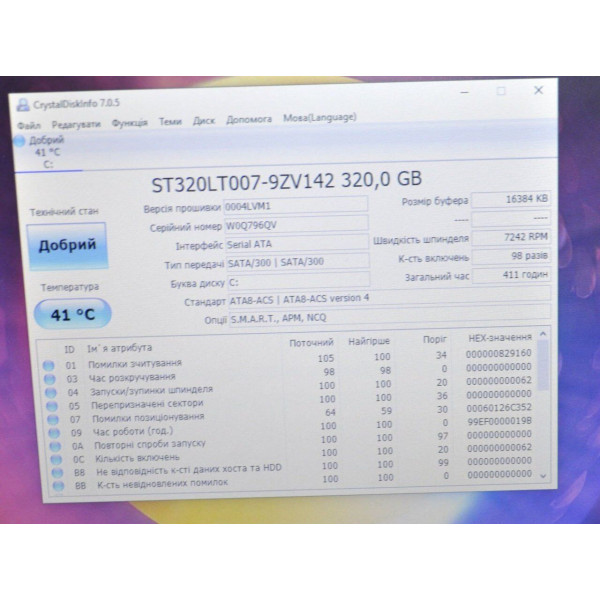Screen dimensions: 600x600
Task: Click the disk model title ST320LT007-9ZV142
Action: (243, 184)
